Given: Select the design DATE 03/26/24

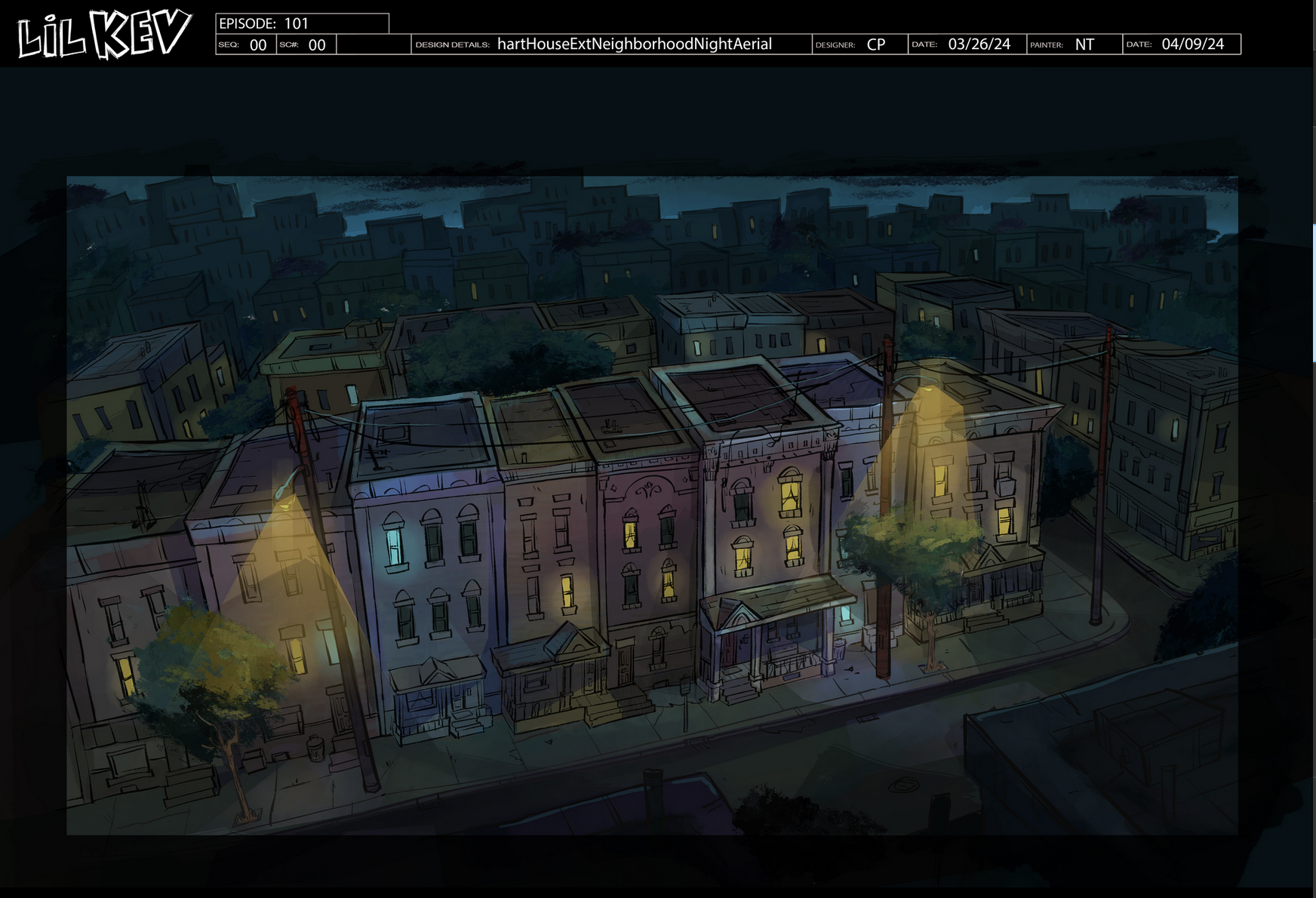Looking at the screenshot, I should click(979, 45).
